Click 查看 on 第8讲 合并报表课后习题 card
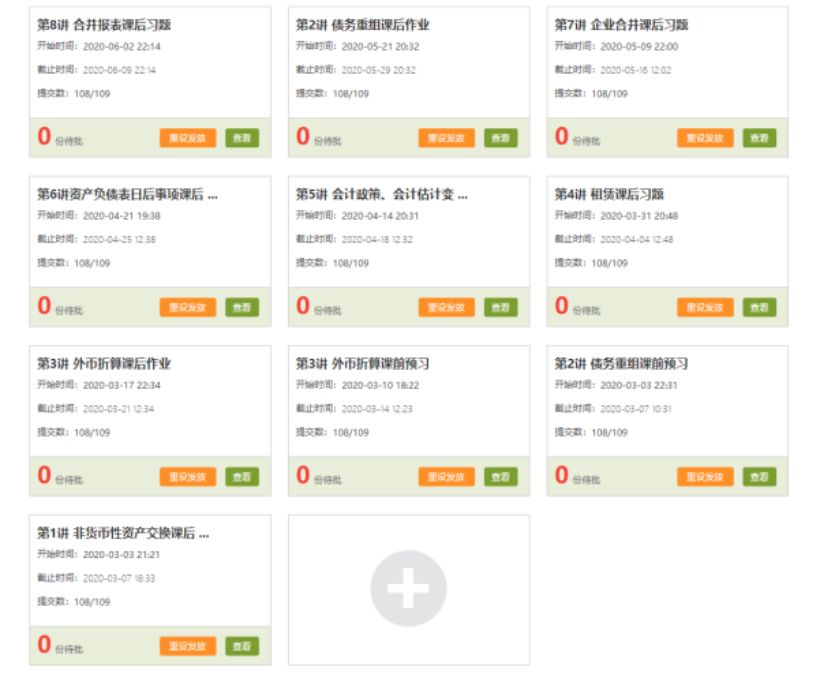This screenshot has height=675, width=835. click(242, 138)
